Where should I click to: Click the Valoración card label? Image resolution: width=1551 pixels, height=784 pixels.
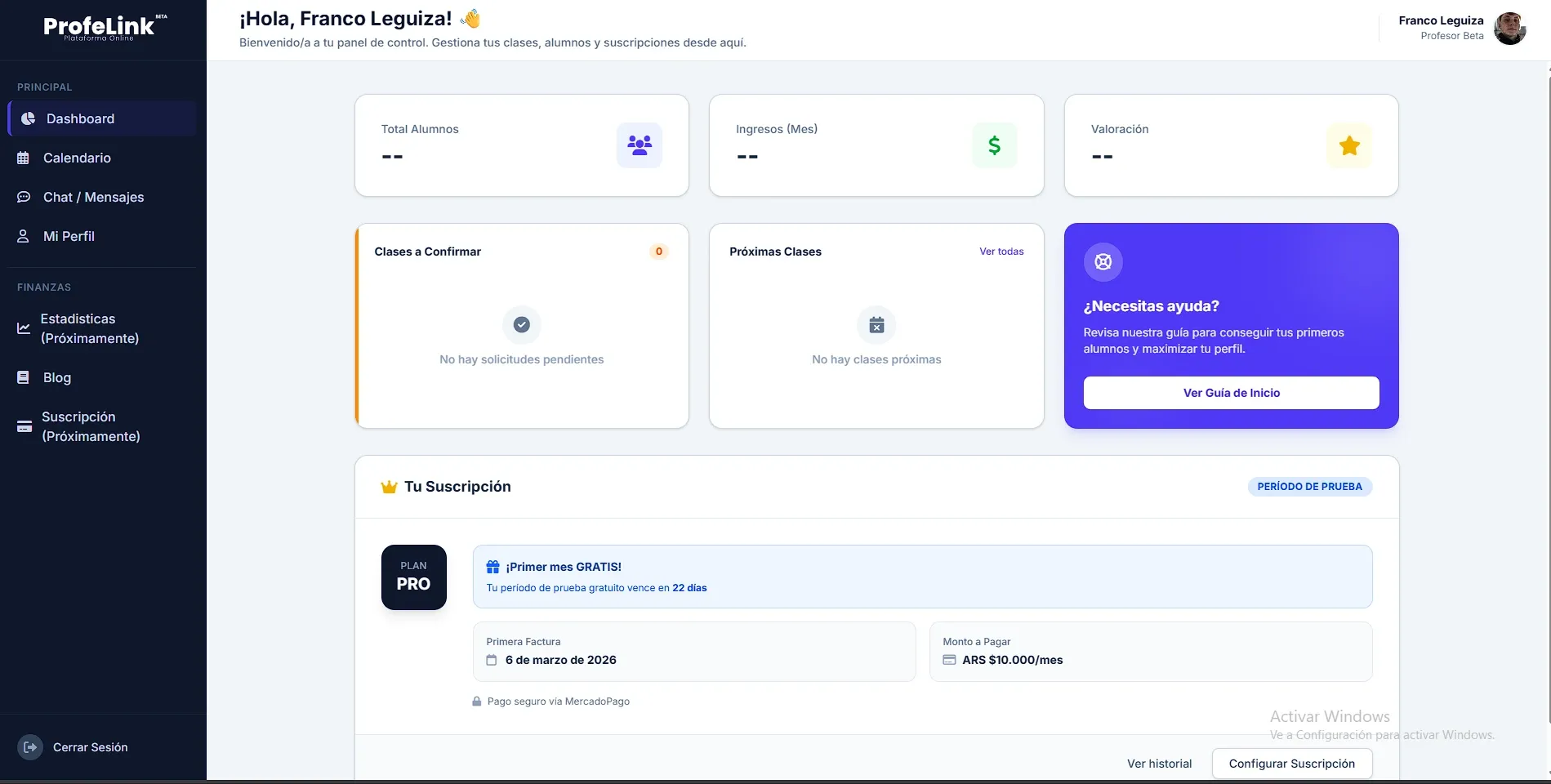[1120, 129]
